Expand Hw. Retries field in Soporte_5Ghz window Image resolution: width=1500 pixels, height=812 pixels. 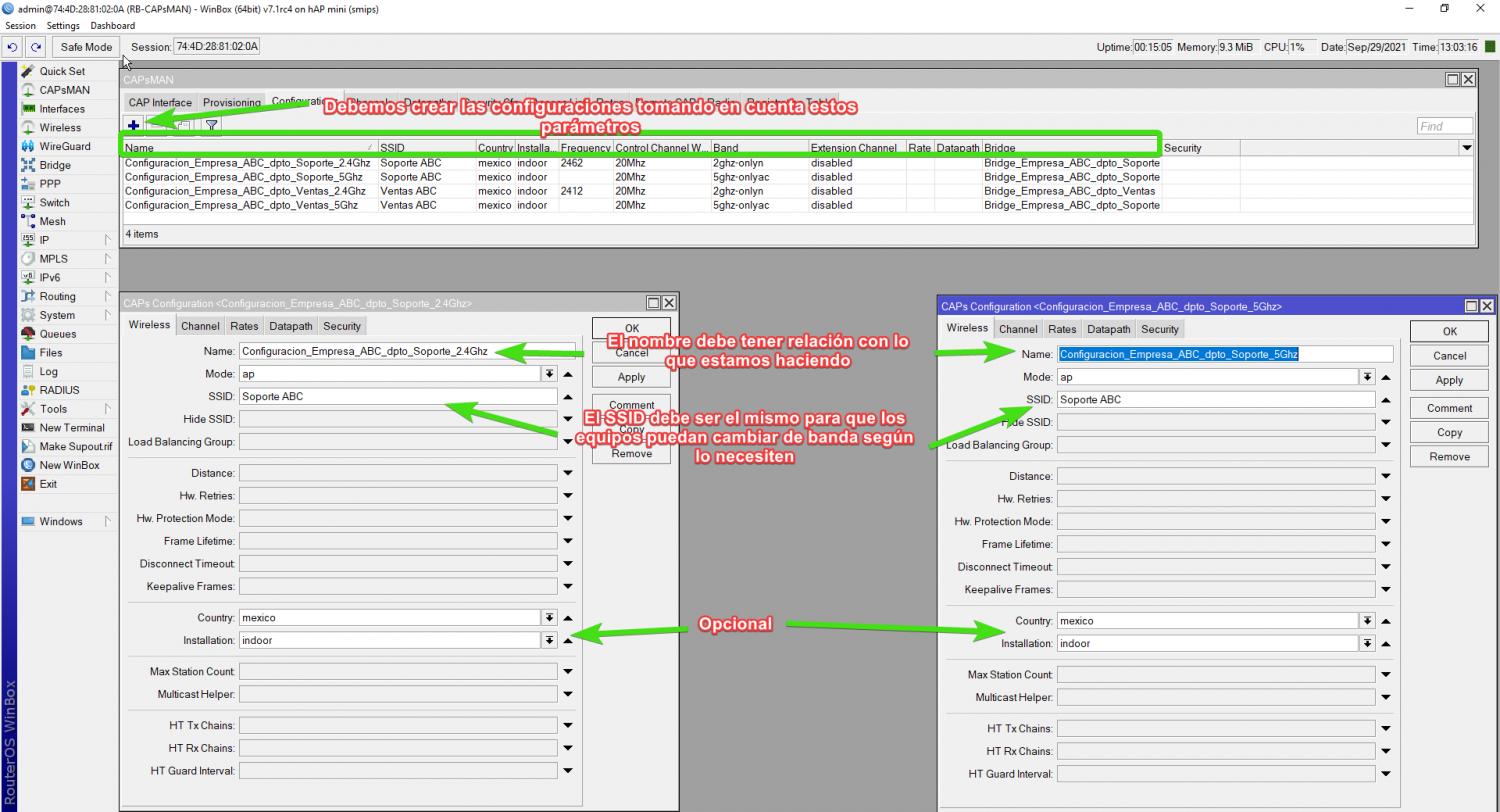click(1386, 499)
